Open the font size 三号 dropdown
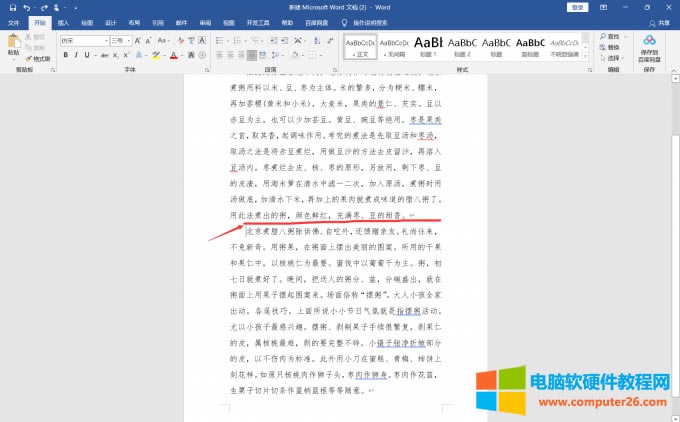 [129, 41]
